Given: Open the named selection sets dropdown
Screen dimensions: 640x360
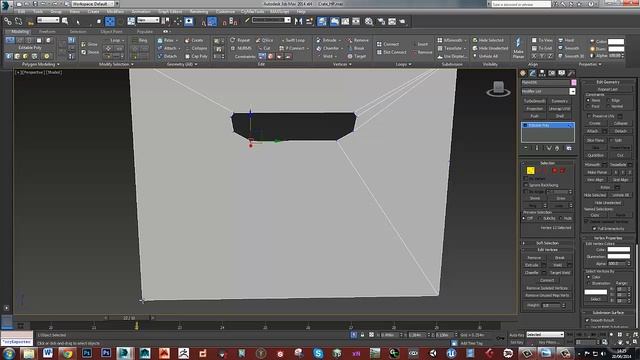Looking at the screenshot, I should point(271,20).
